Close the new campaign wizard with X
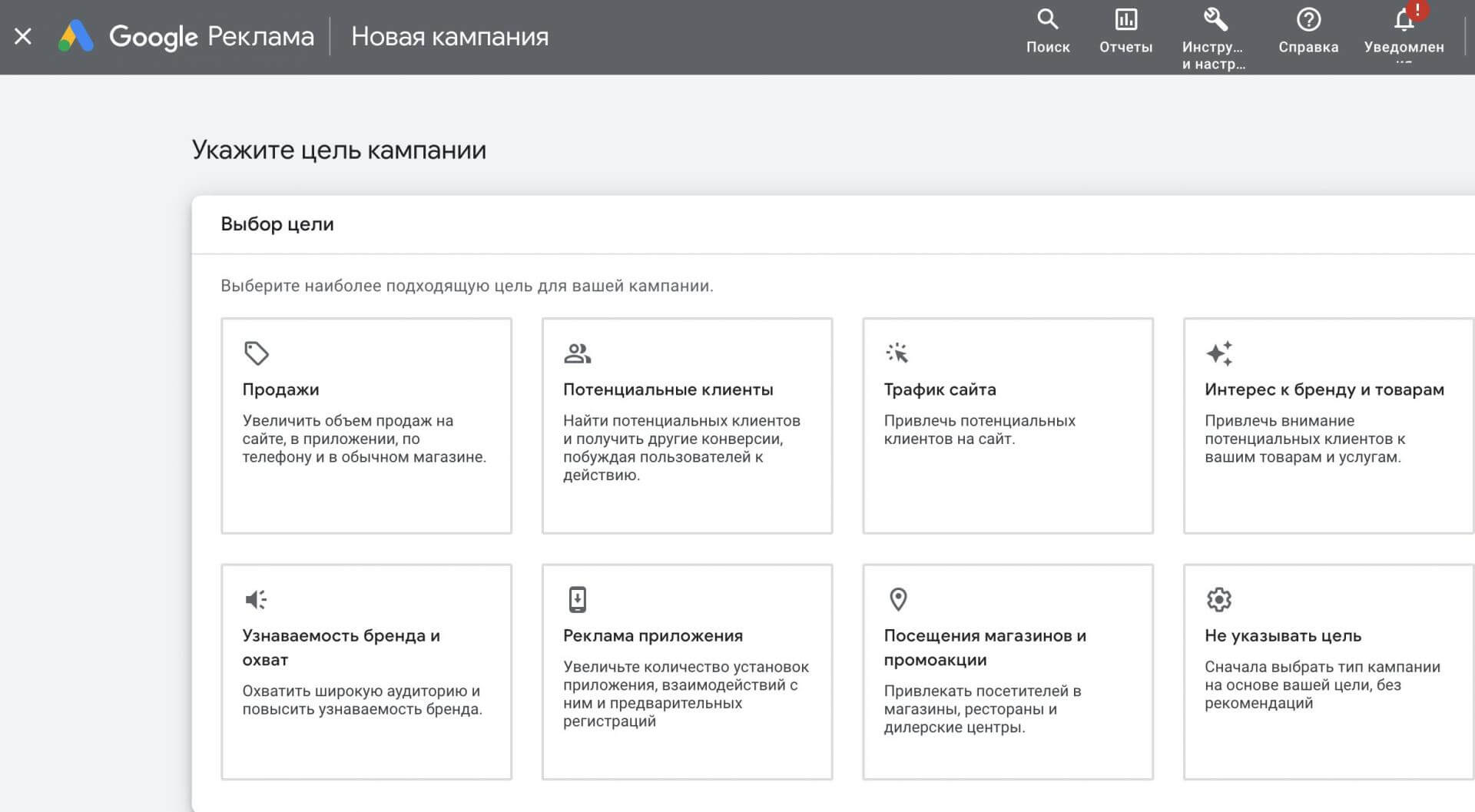The width and height of the screenshot is (1475, 812). pos(23,36)
